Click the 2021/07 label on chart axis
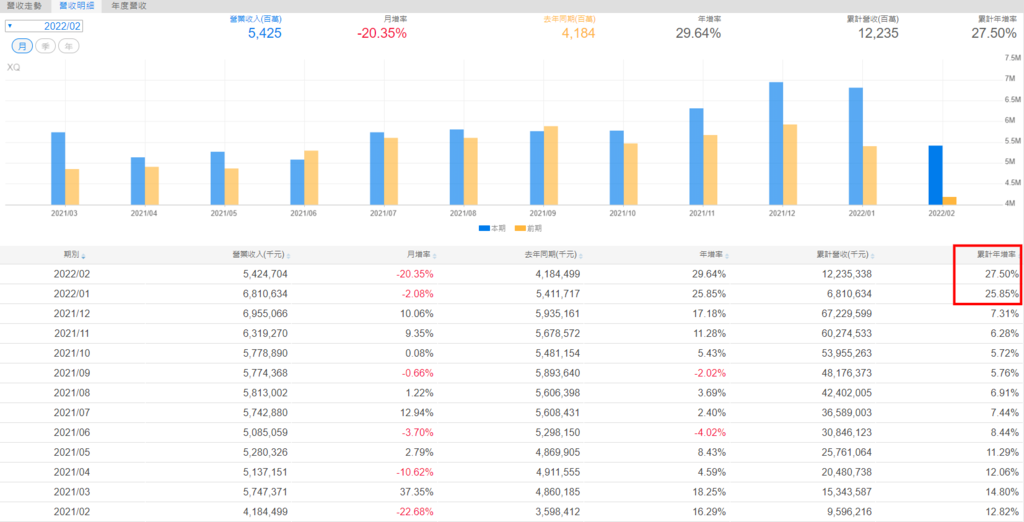Screen dimensions: 1024x522 tap(384, 213)
